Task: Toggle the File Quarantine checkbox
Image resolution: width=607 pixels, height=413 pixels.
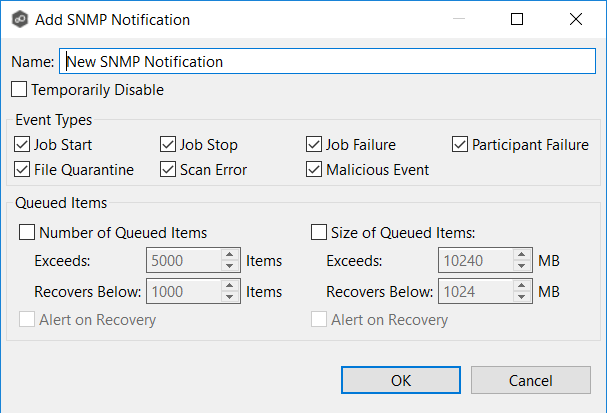Action: click(x=22, y=169)
